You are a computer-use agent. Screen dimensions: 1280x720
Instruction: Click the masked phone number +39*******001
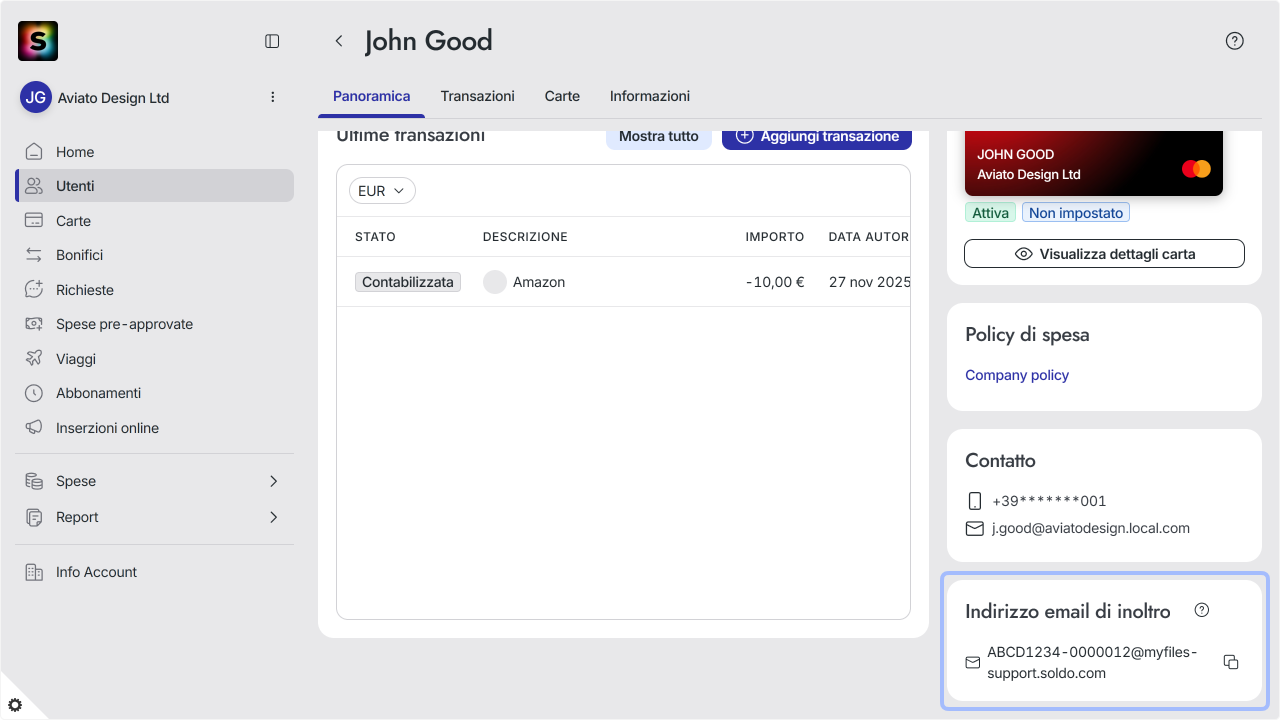point(1049,501)
